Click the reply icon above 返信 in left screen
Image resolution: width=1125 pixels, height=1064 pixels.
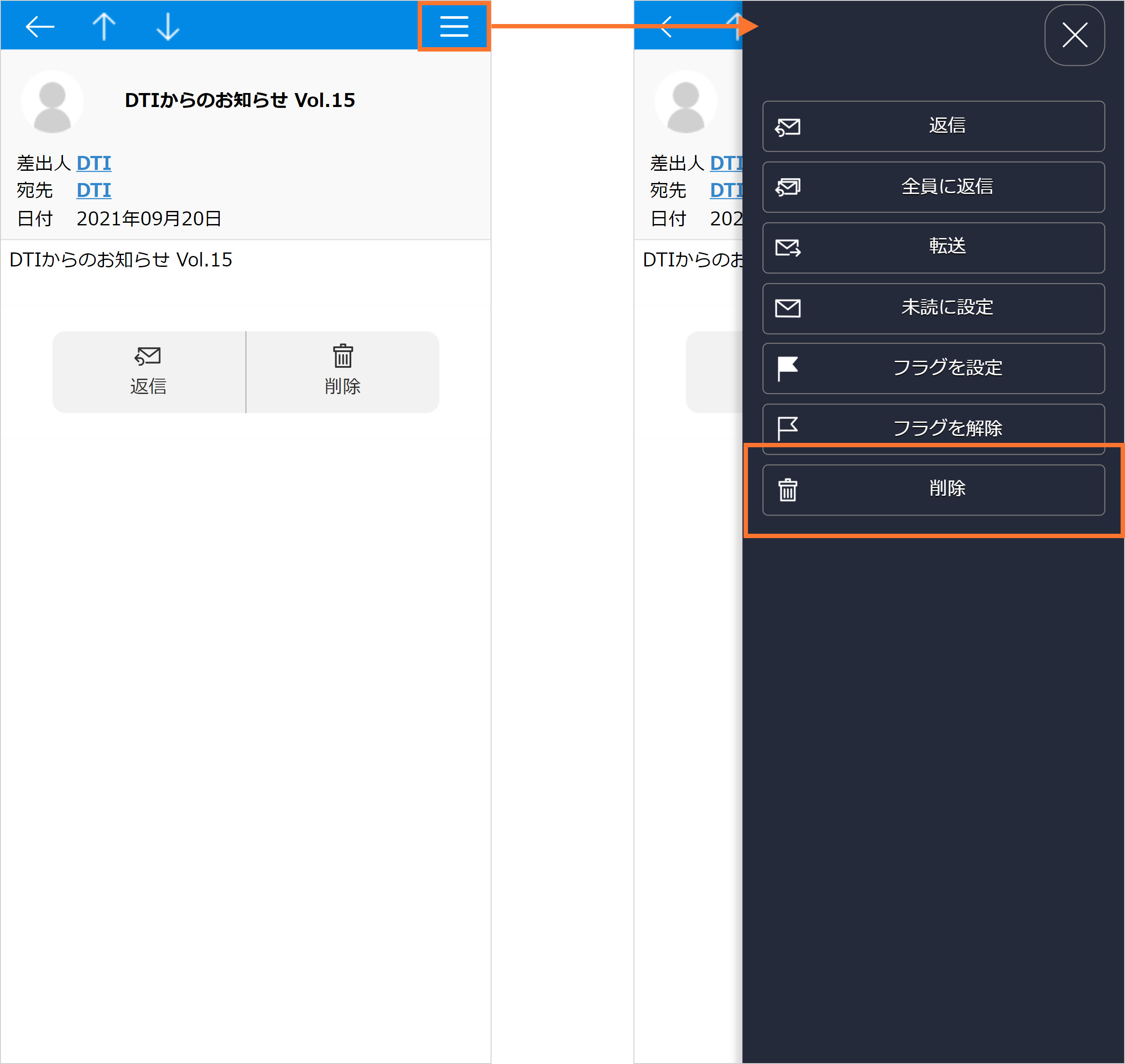(x=148, y=356)
